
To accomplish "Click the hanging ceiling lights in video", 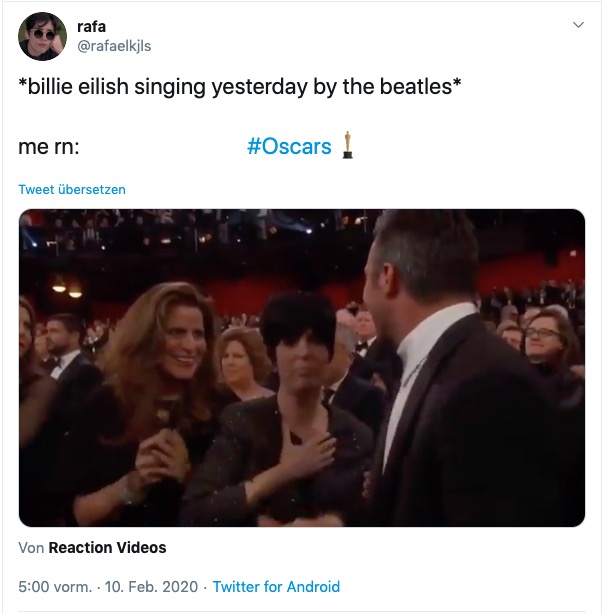I will [67, 287].
